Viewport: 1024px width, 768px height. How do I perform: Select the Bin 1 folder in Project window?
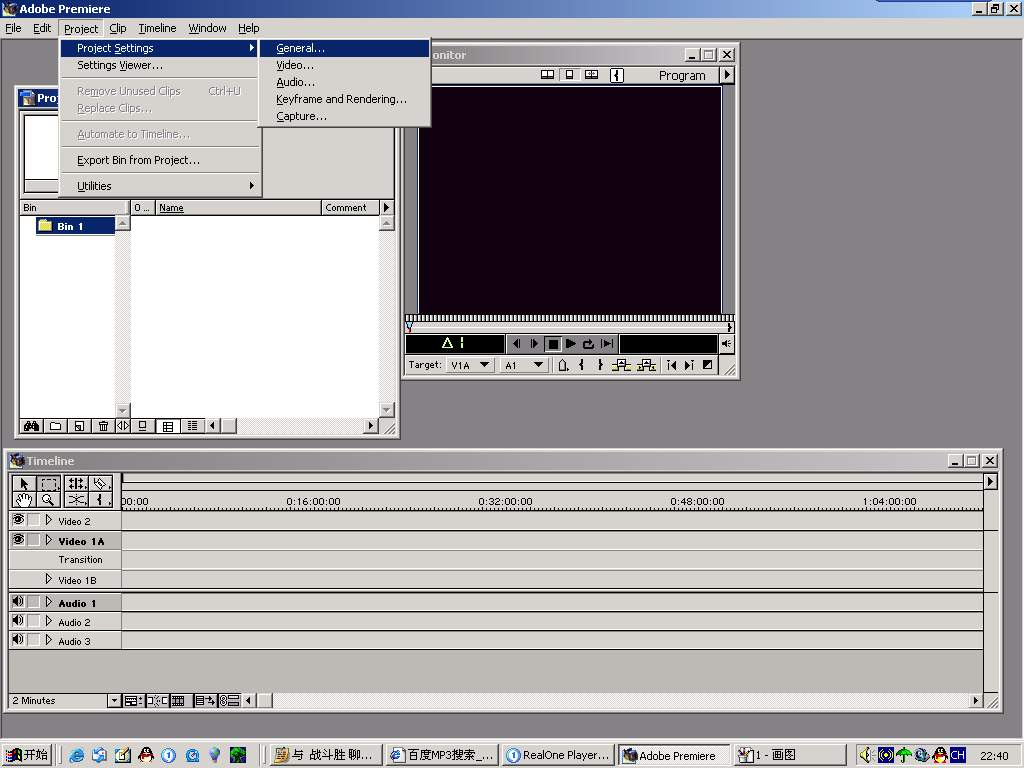[x=76, y=226]
